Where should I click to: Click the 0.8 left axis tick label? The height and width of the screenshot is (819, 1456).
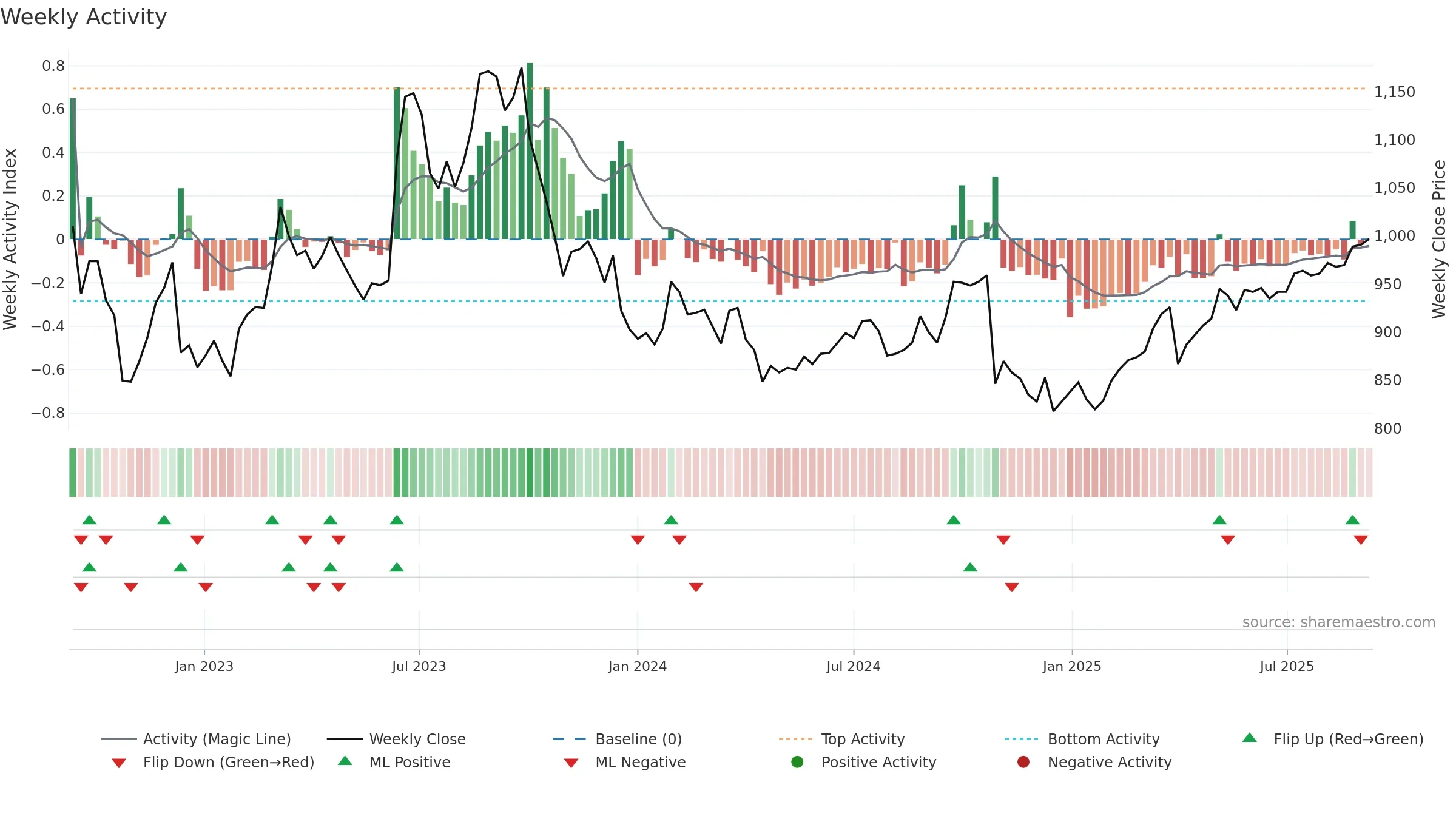tap(53, 66)
